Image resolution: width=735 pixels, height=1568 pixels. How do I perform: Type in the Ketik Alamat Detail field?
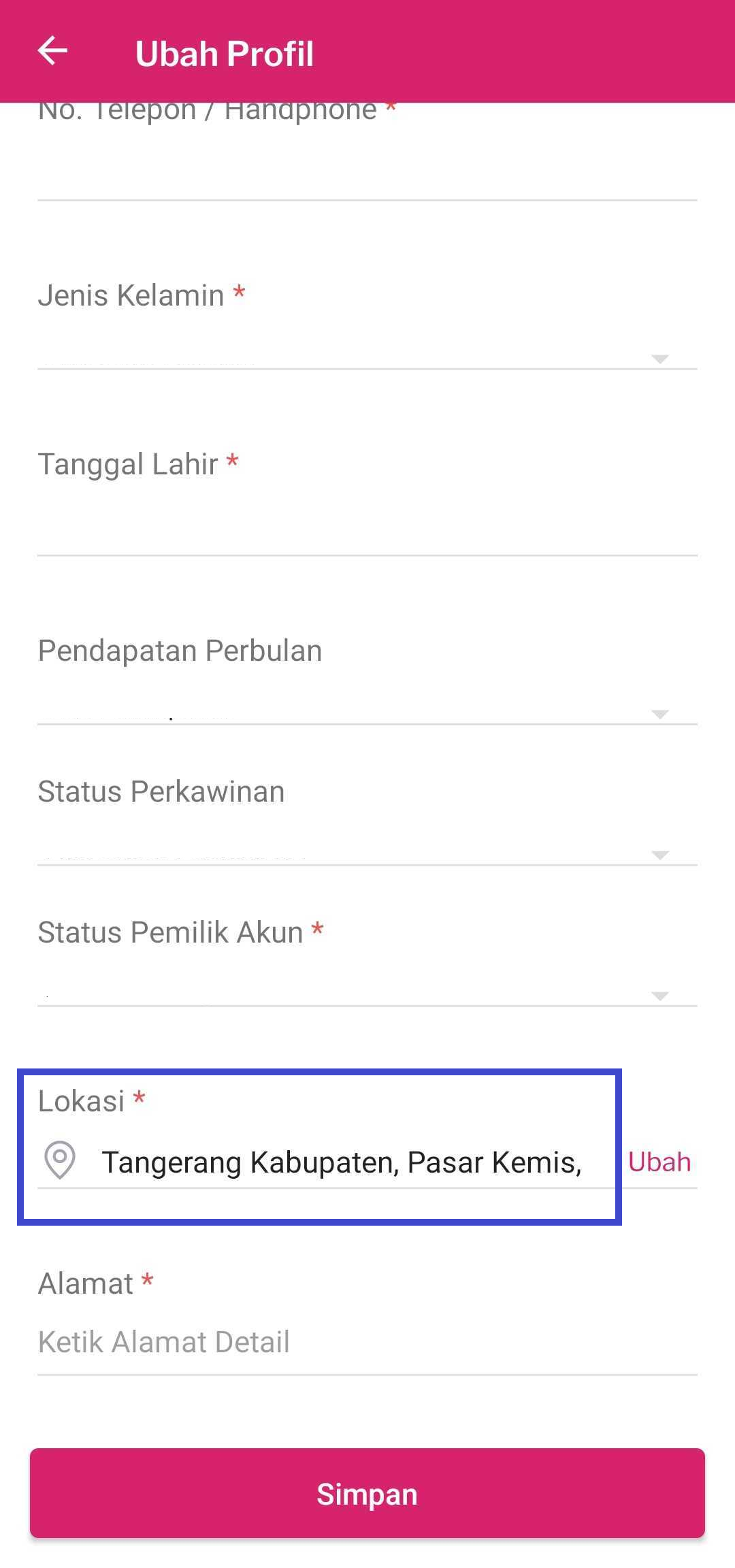tap(367, 1342)
